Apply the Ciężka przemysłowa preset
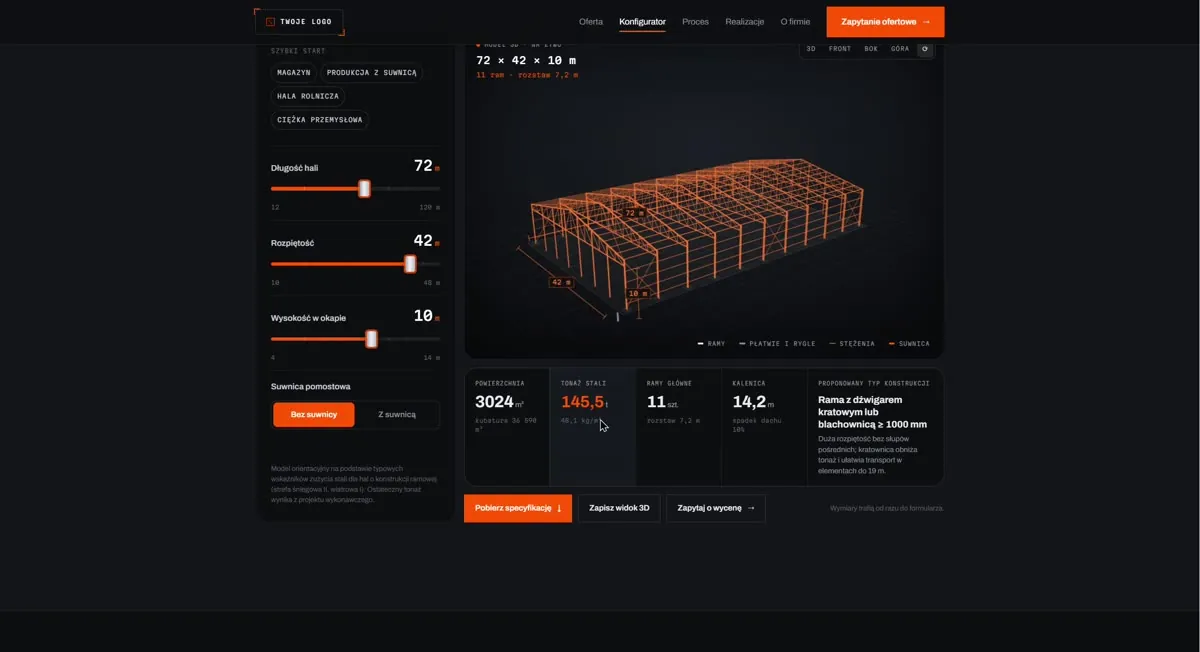 click(320, 120)
